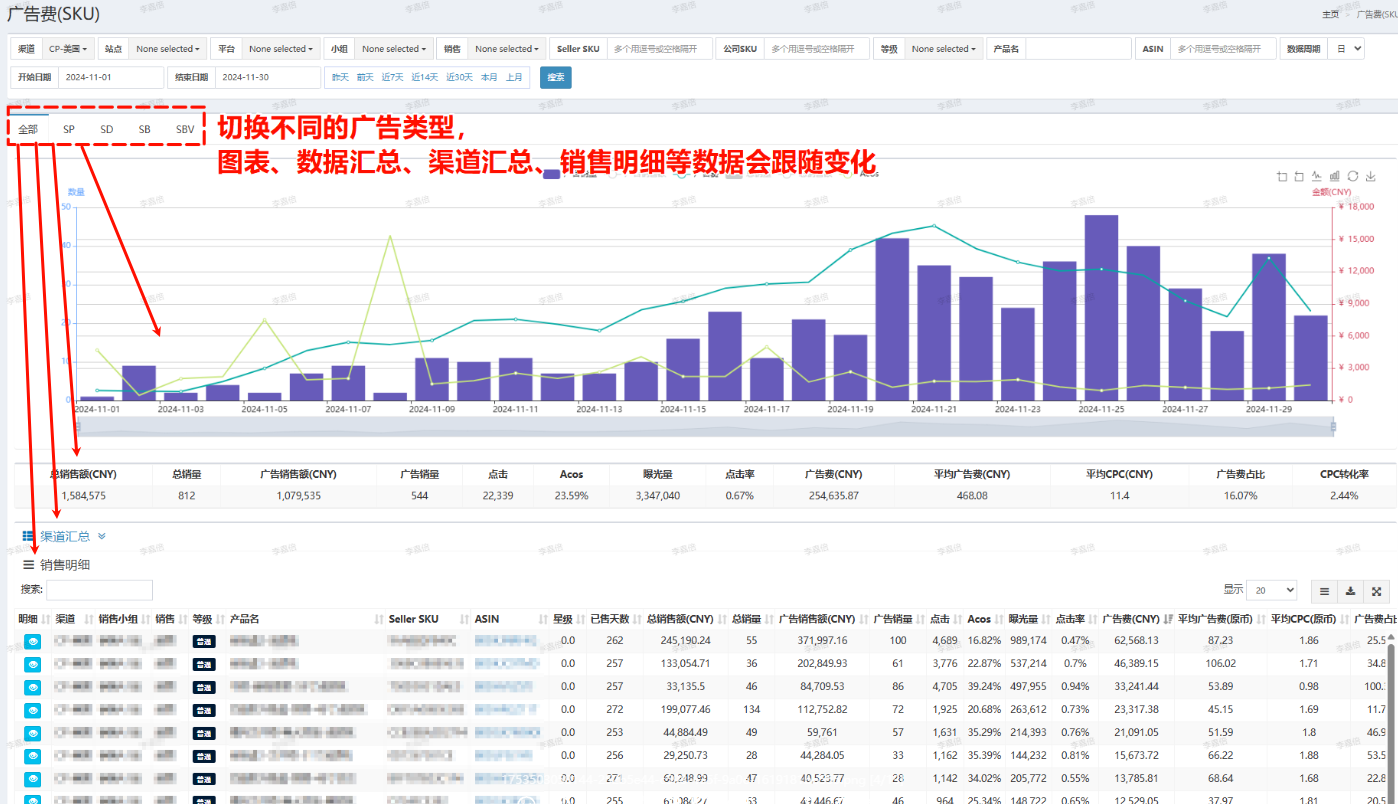Click the chart restore/refresh icon
The height and width of the screenshot is (804, 1398).
pyautogui.click(x=1353, y=176)
